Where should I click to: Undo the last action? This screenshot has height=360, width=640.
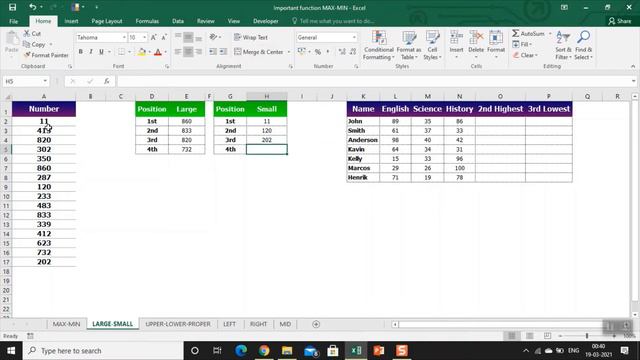coord(33,7)
